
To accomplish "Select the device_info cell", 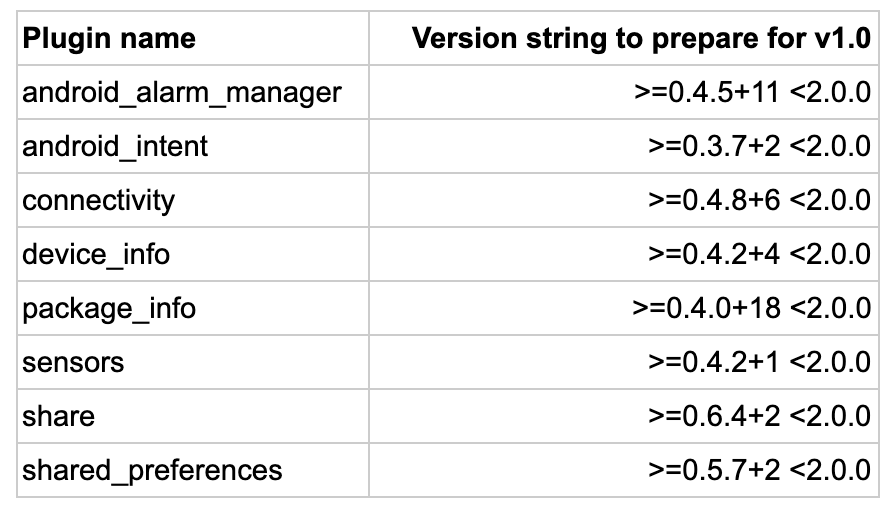I will [x=193, y=254].
